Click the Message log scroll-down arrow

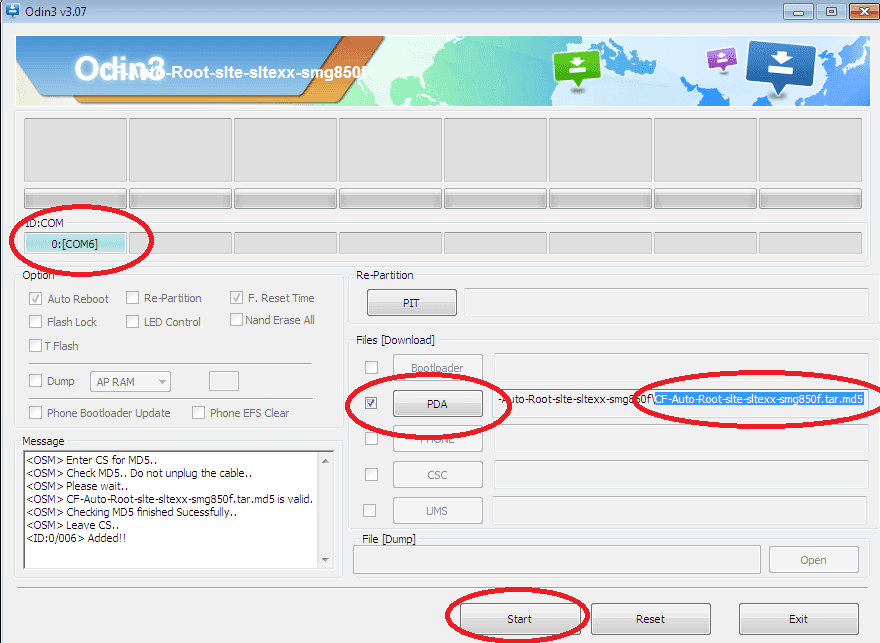326,560
